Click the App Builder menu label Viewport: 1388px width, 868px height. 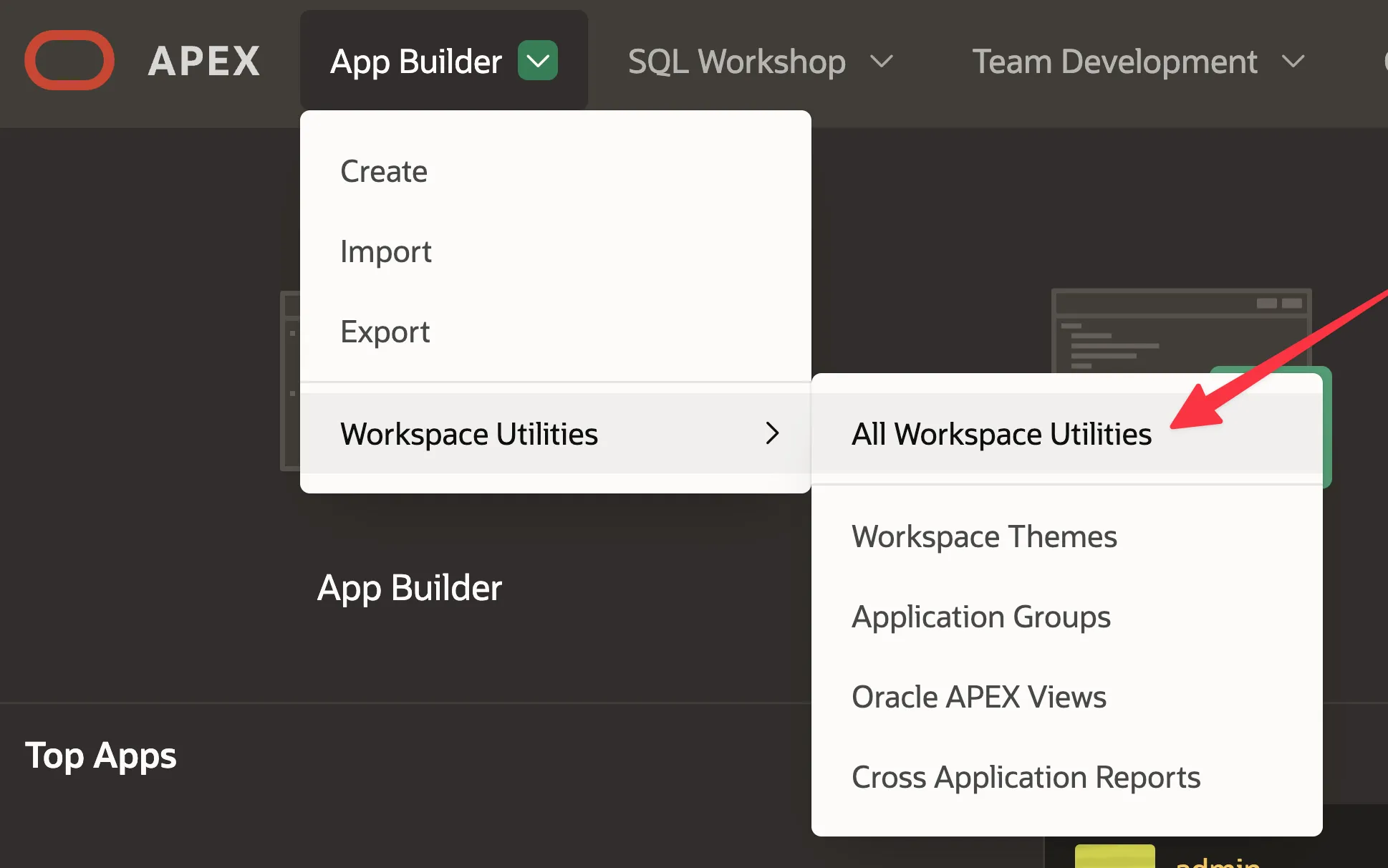[x=415, y=62]
